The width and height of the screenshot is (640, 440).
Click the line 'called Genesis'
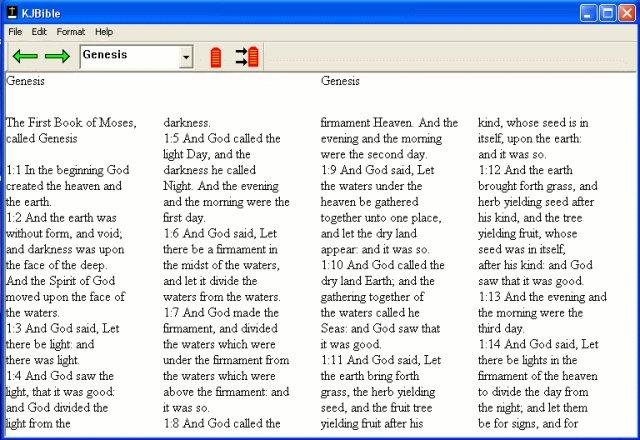tap(42, 138)
